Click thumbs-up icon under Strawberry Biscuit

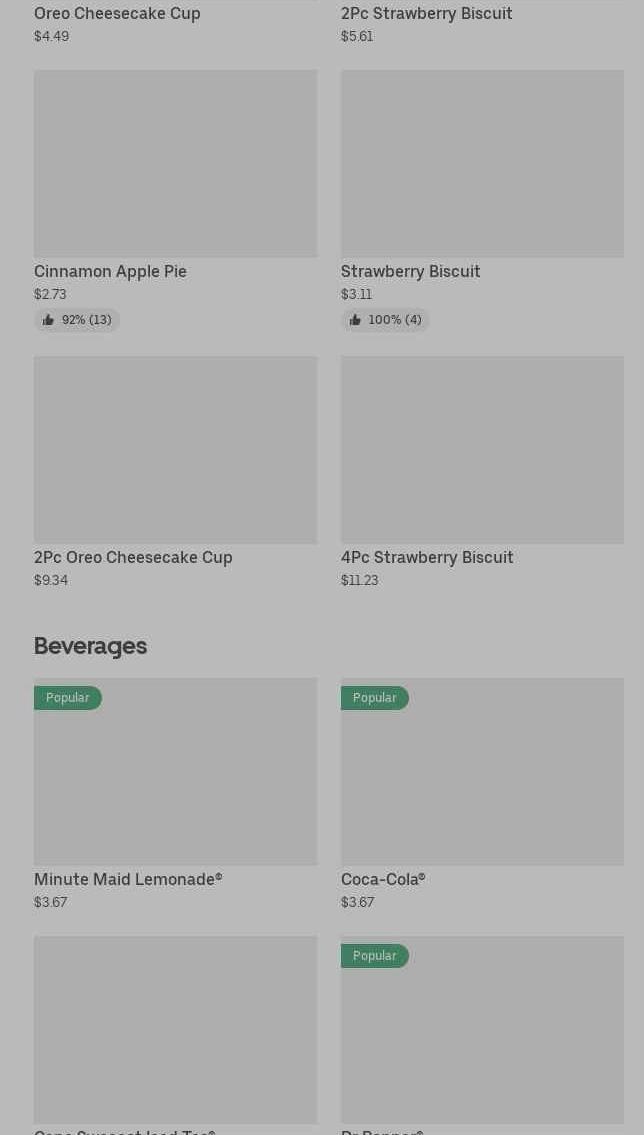[x=355, y=320]
